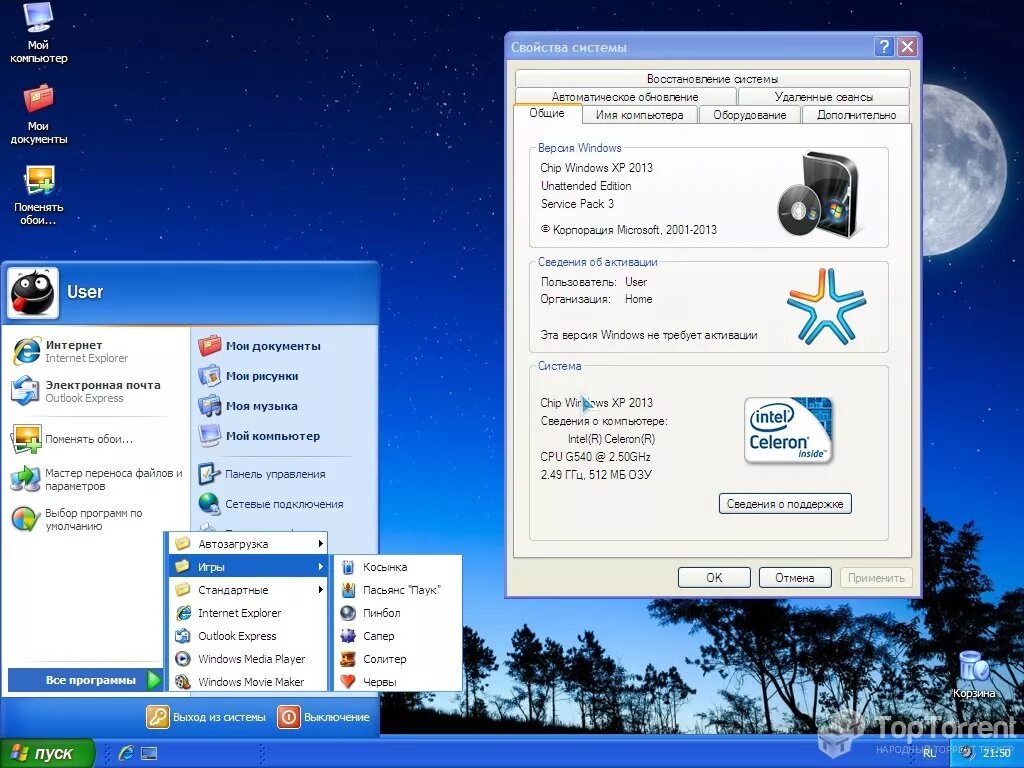Open the Корзина recycle bin icon
This screenshot has width=1024, height=768.
point(974,675)
